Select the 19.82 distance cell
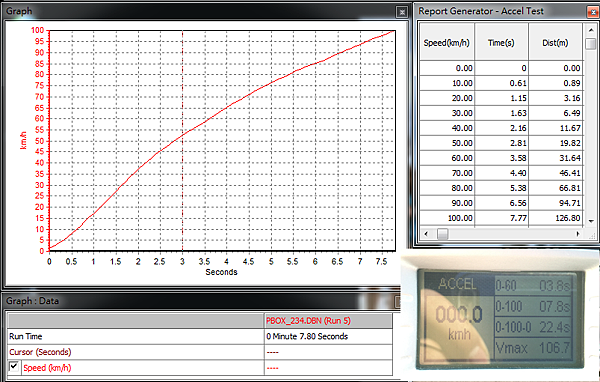The width and height of the screenshot is (600, 382). coord(556,143)
